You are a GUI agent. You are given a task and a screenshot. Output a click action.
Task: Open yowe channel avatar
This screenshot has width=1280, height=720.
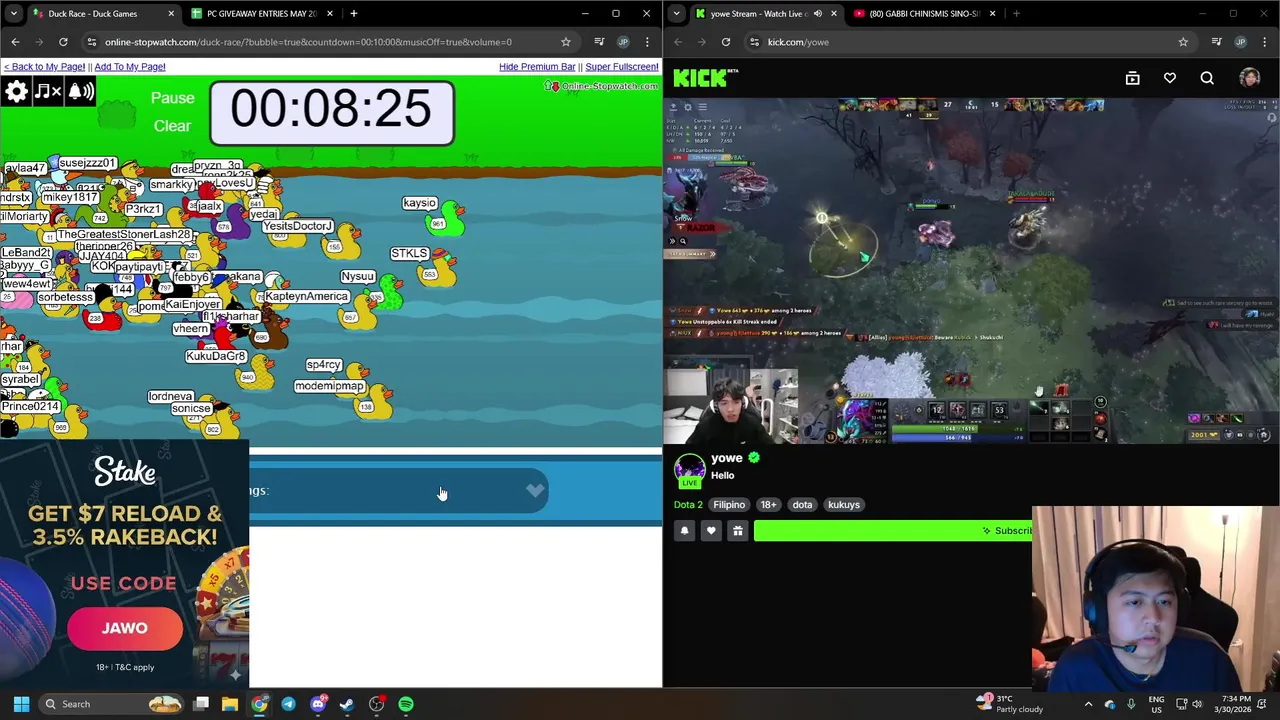[x=689, y=470]
